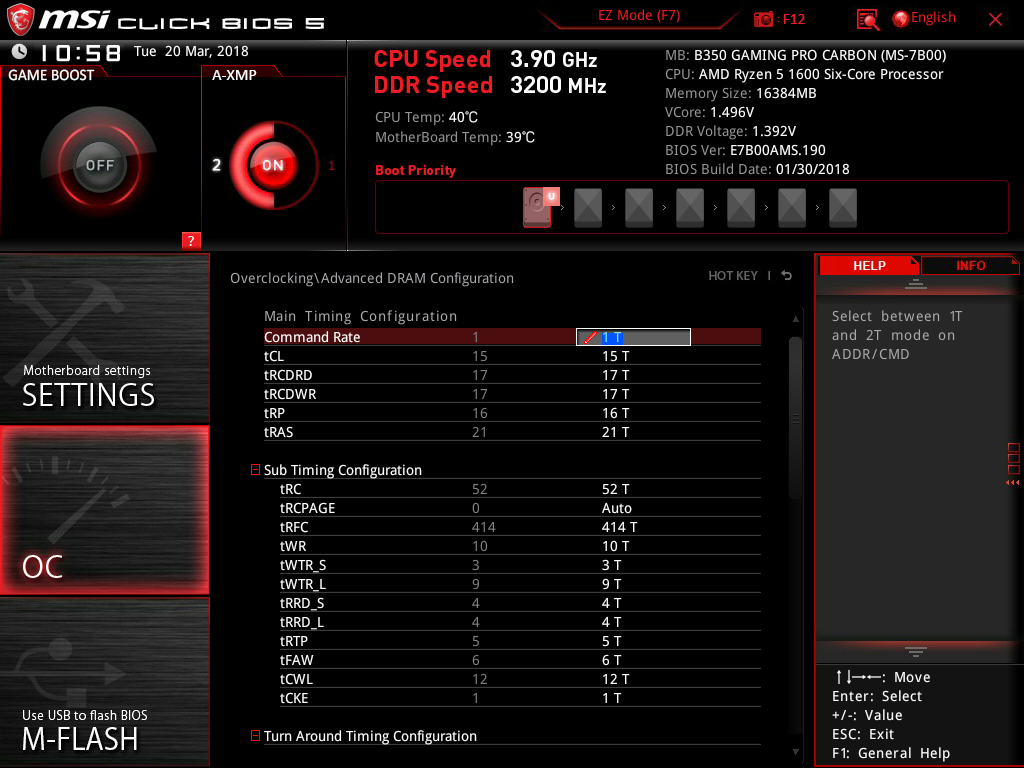The width and height of the screenshot is (1024, 768).
Task: Edit the tRRD_L 4 T value
Action: (x=611, y=622)
